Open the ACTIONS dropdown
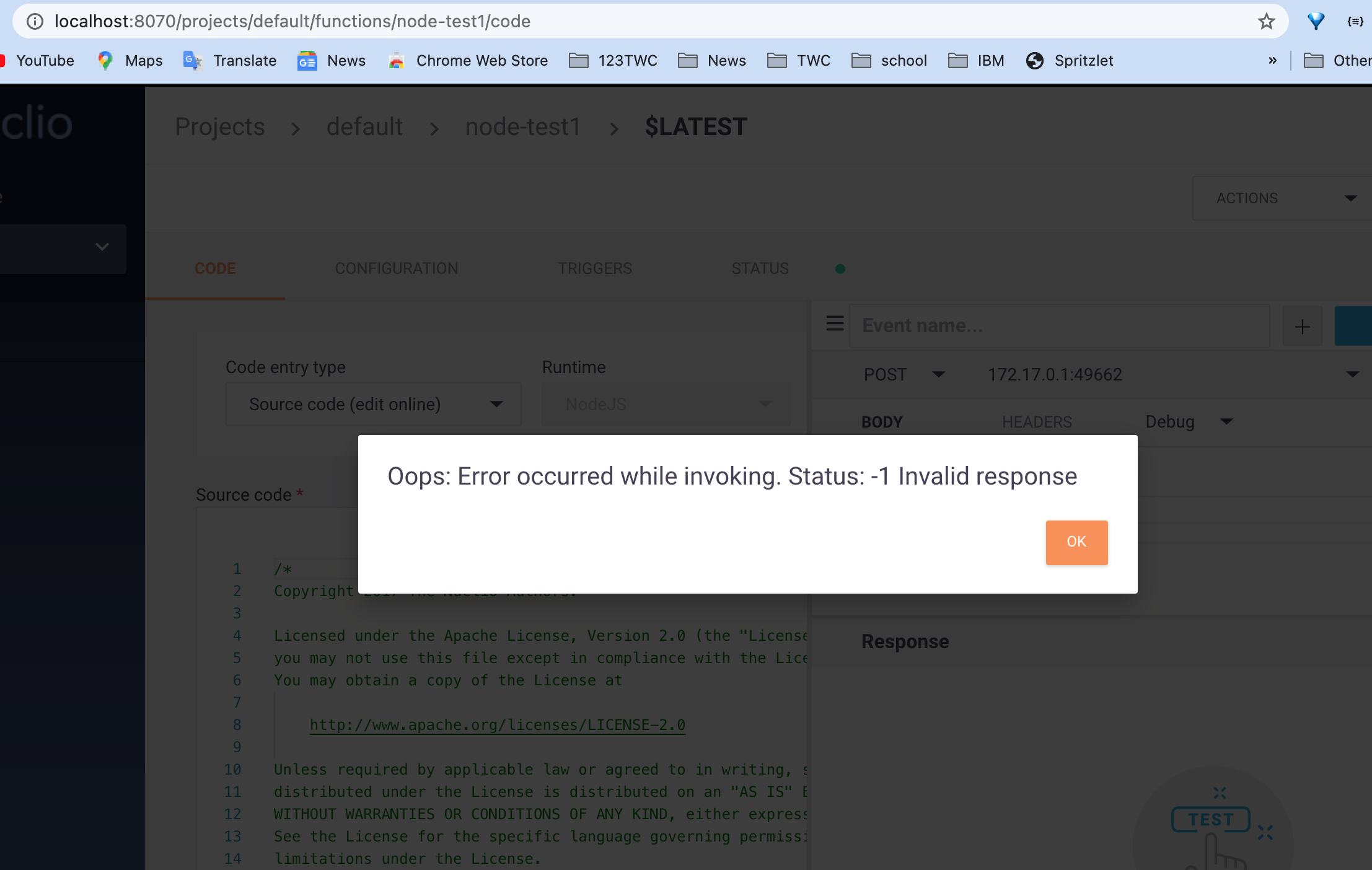The height and width of the screenshot is (870, 1372). 1278,198
